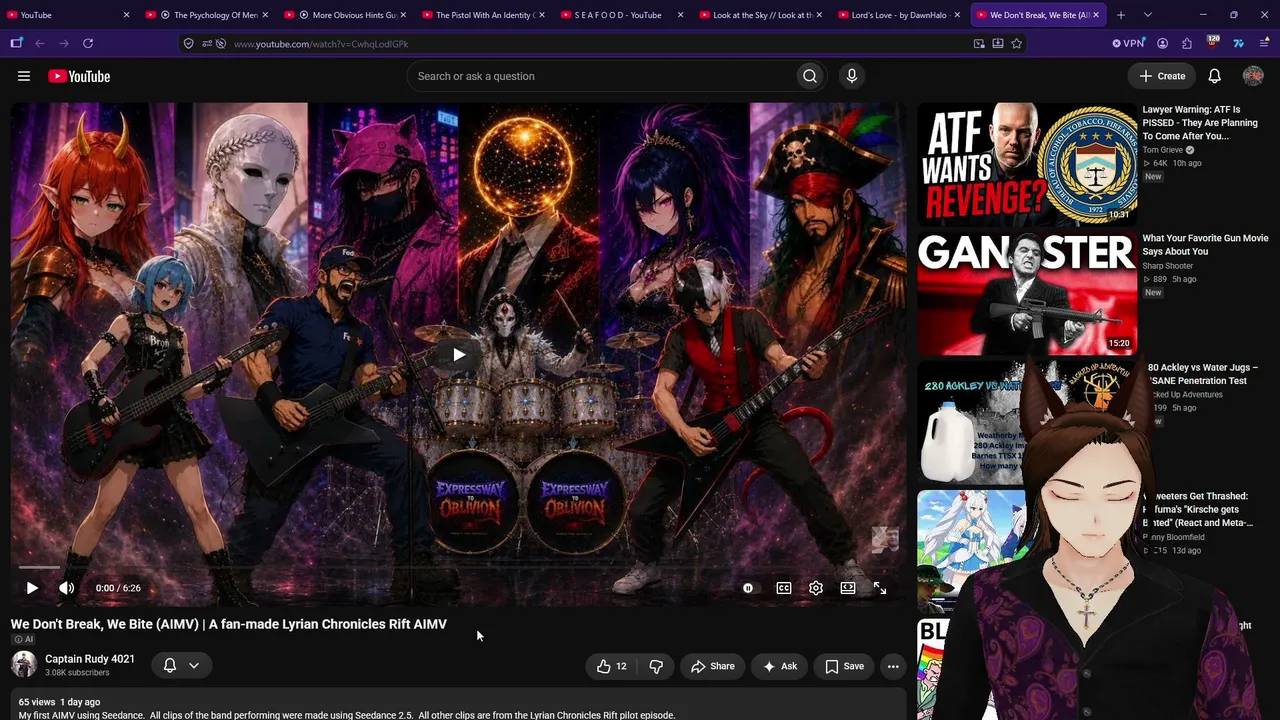Ask about this video
The image size is (1280, 720).
[x=779, y=666]
